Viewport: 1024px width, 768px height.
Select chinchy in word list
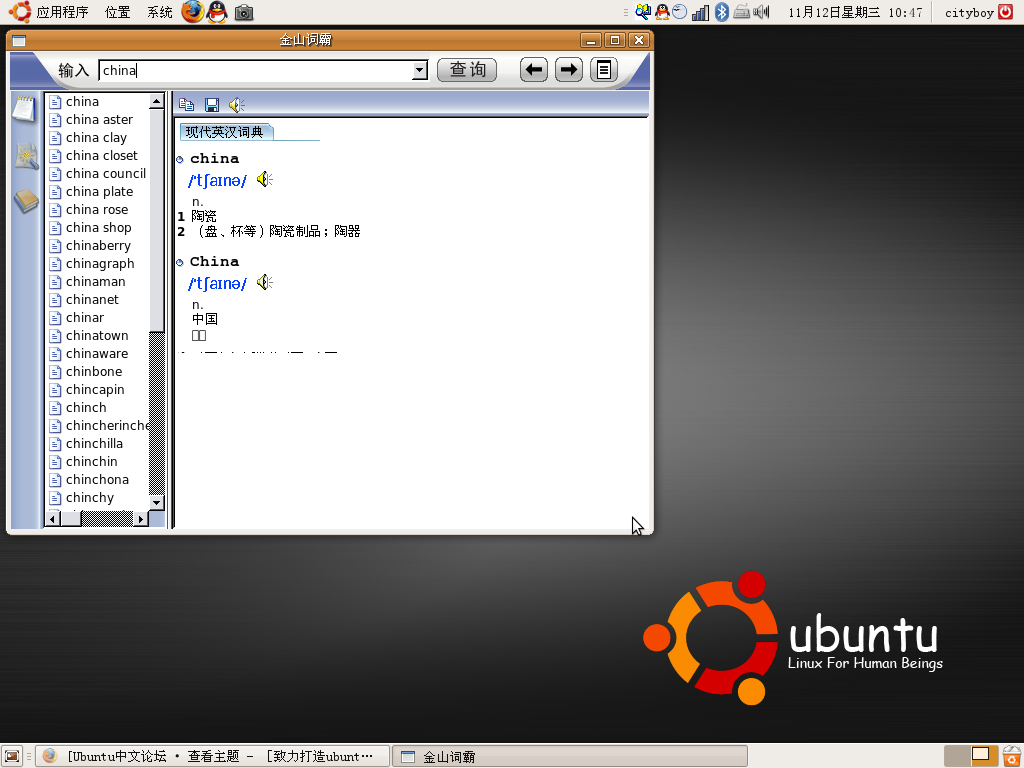coord(90,498)
